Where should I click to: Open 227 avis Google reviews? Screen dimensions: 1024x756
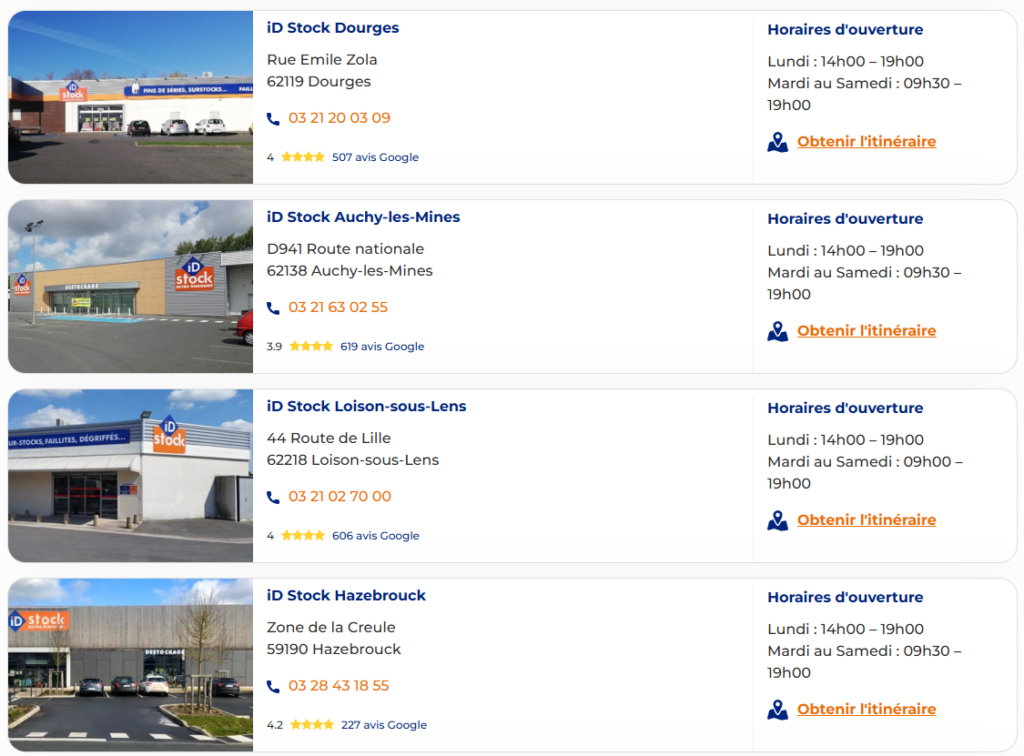pos(384,725)
